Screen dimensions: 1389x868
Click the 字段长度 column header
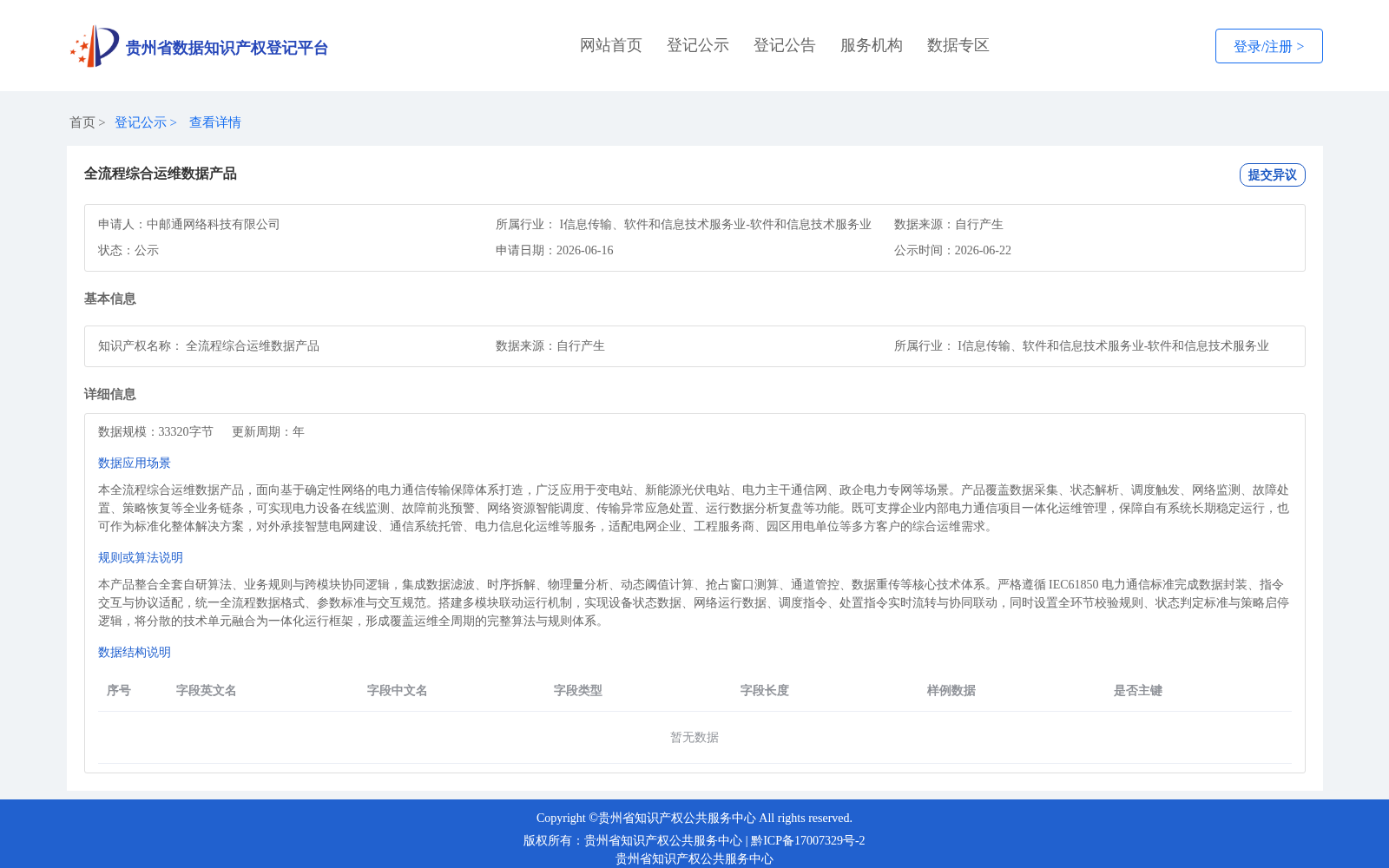(x=765, y=690)
